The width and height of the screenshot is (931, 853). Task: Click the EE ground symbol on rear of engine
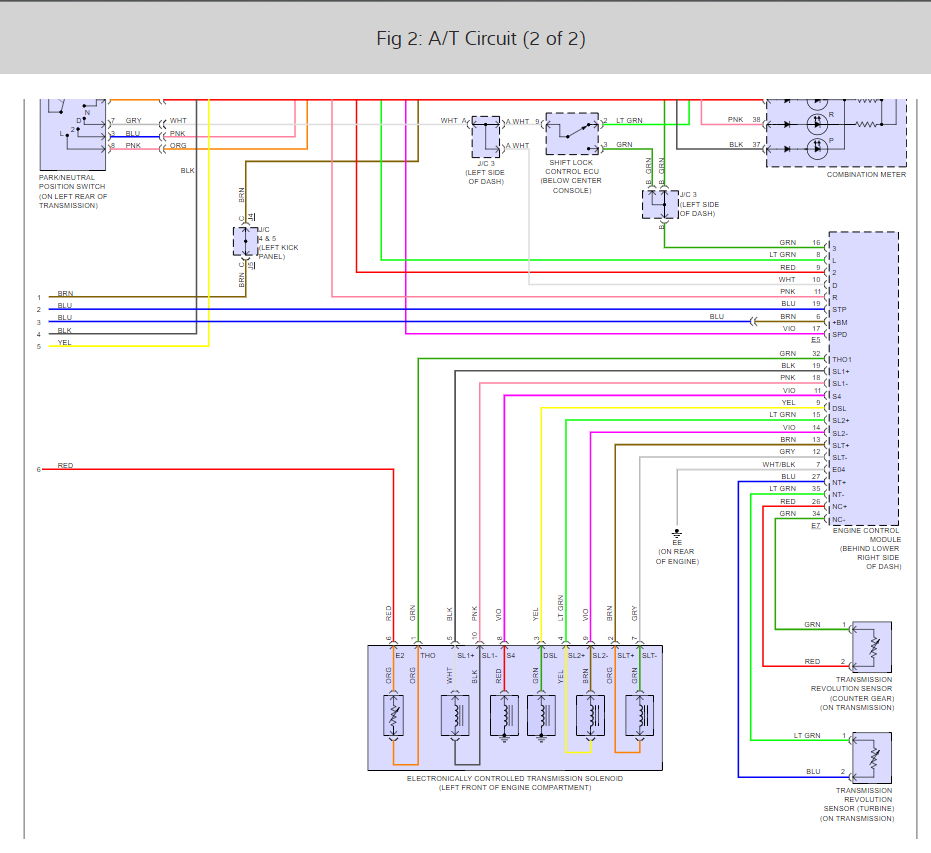point(677,534)
